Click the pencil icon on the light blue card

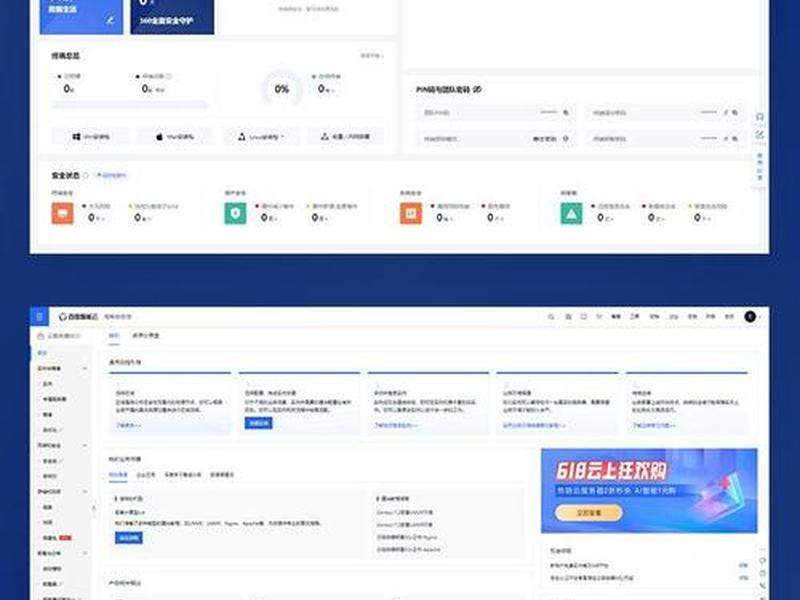click(x=110, y=20)
